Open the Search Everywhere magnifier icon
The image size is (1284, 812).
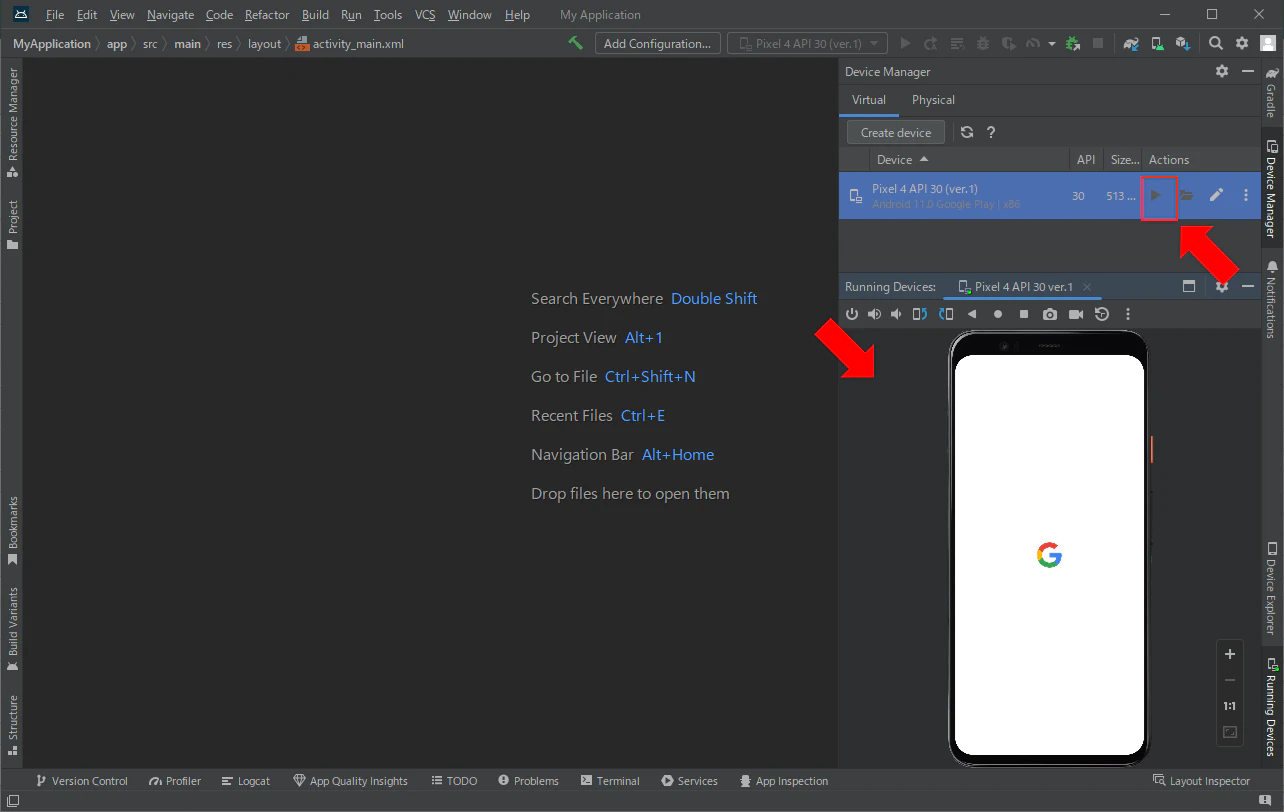1216,43
